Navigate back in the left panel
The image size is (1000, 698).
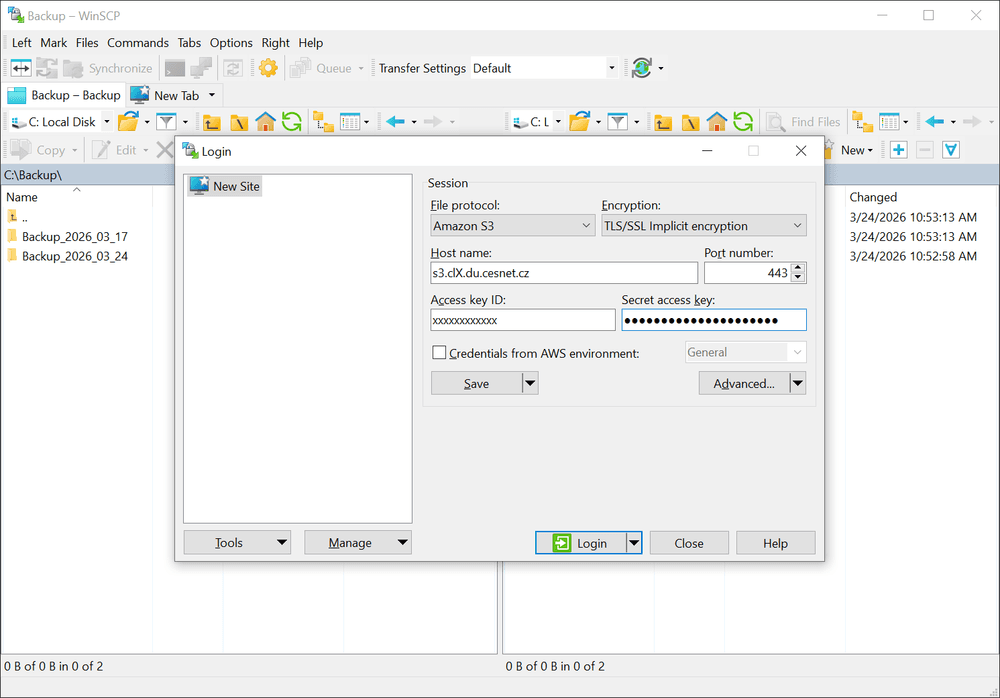pyautogui.click(x=395, y=121)
